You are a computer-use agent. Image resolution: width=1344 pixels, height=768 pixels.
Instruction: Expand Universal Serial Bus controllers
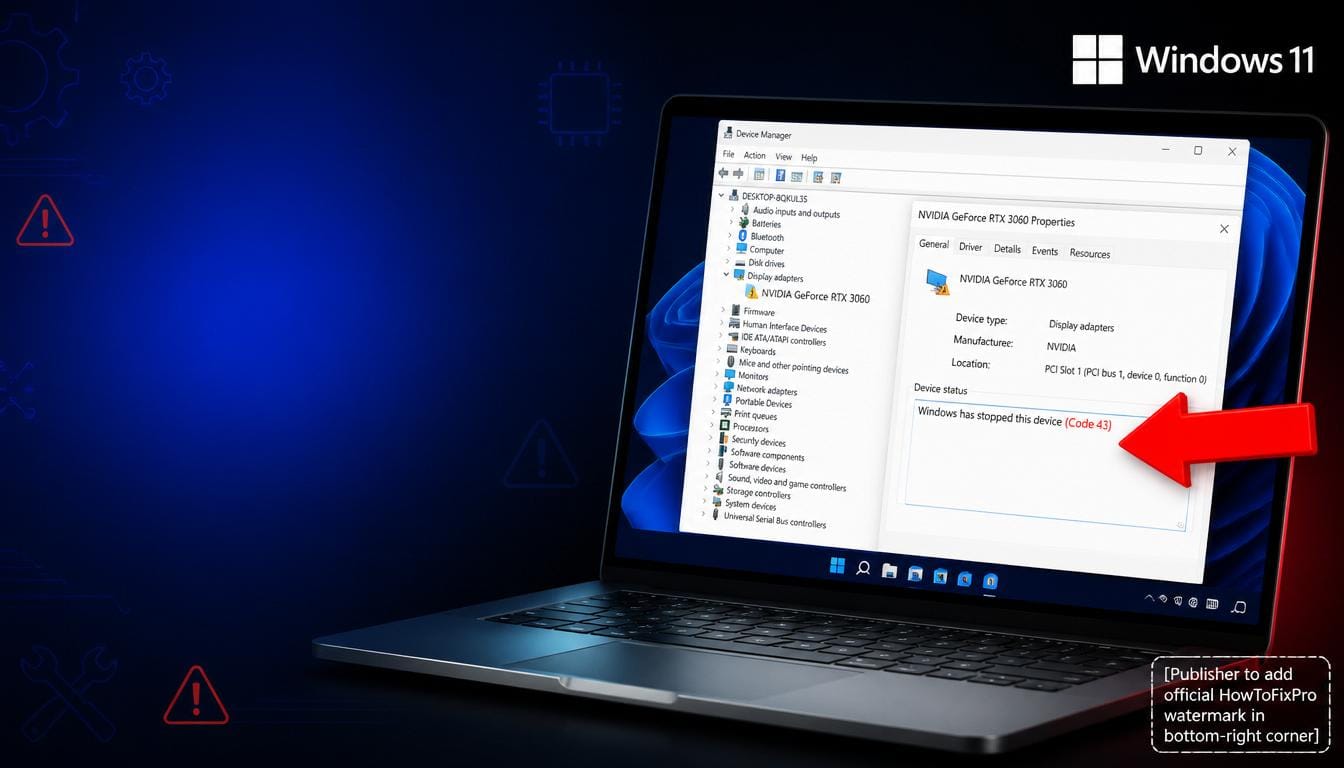click(704, 516)
